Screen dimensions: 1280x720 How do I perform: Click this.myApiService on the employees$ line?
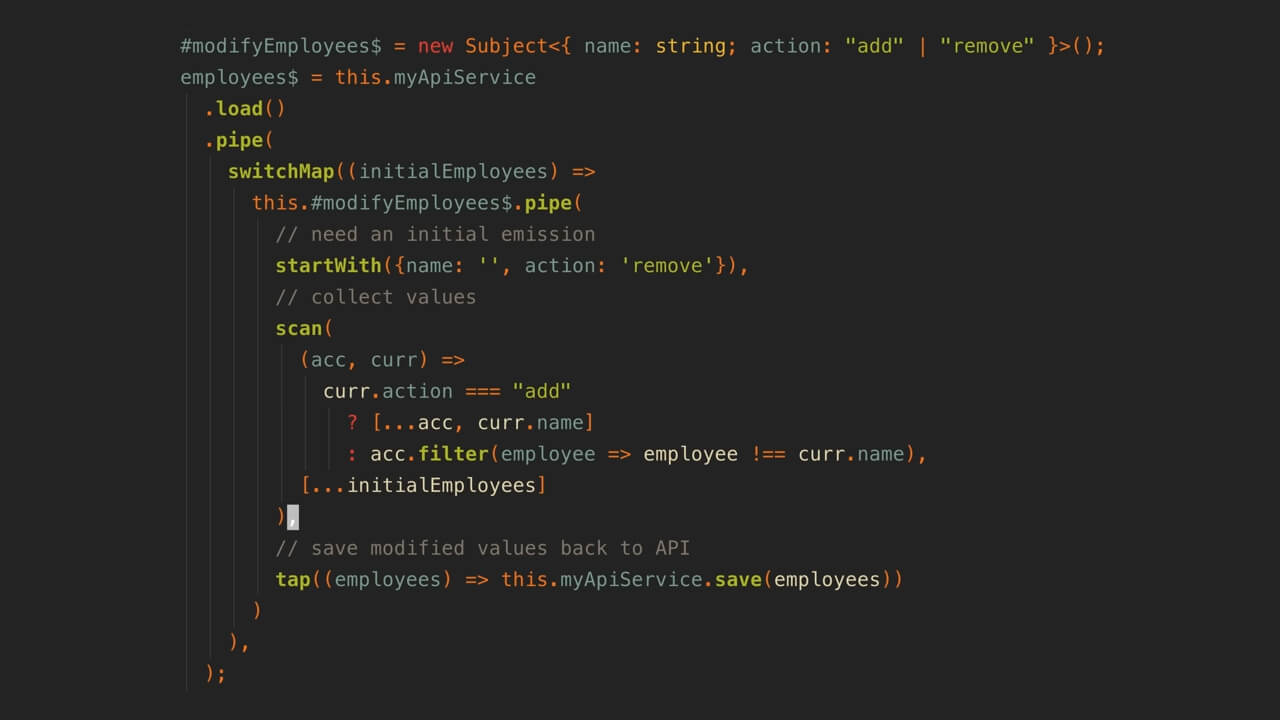[435, 77]
